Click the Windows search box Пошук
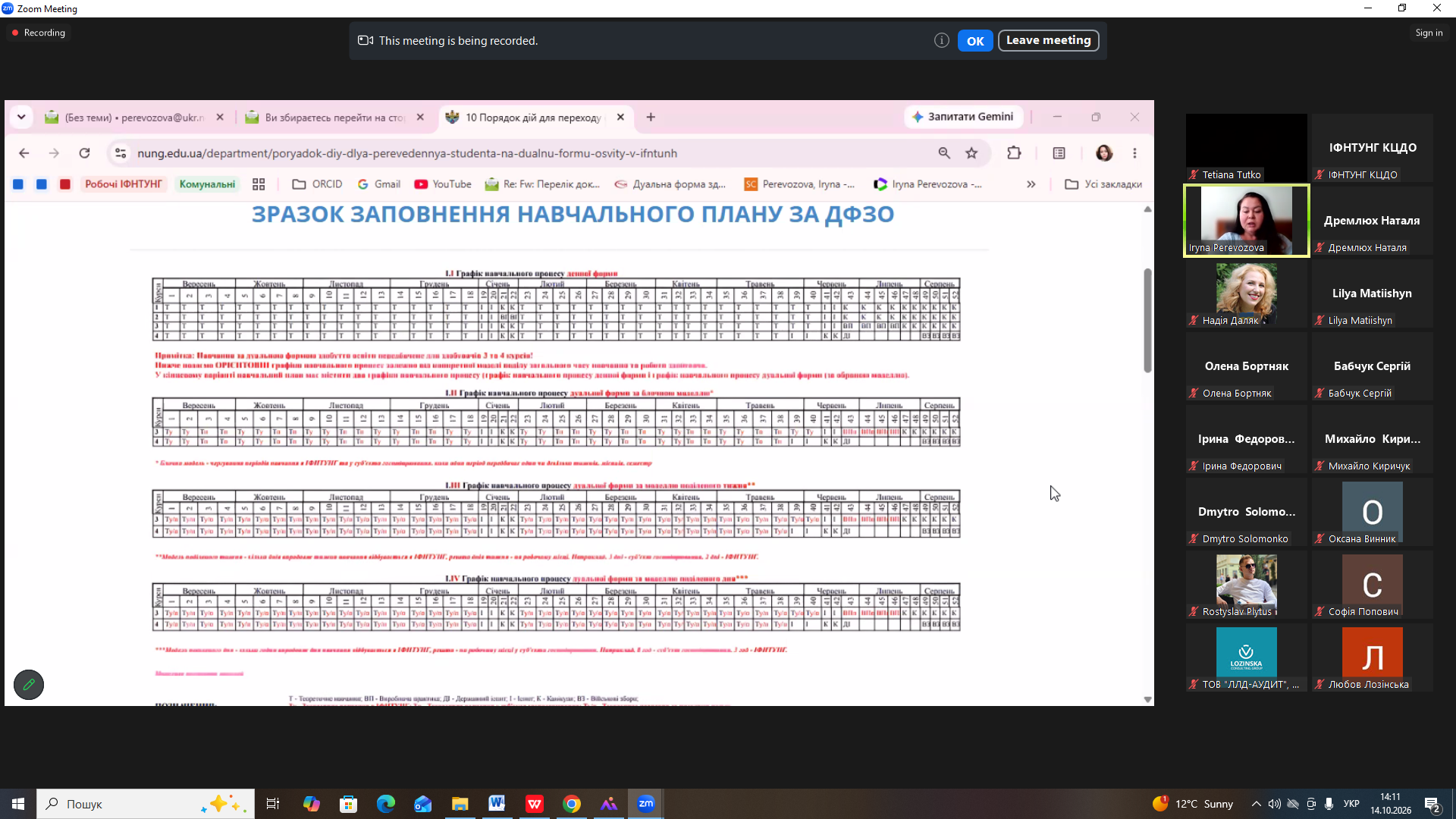Viewport: 1456px width, 819px height. tap(146, 804)
